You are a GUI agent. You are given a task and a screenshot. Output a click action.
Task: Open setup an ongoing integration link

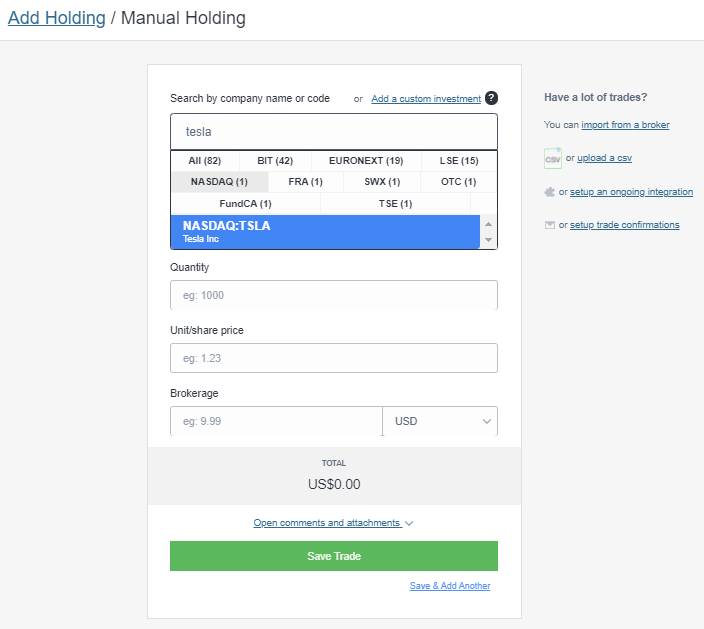[631, 192]
